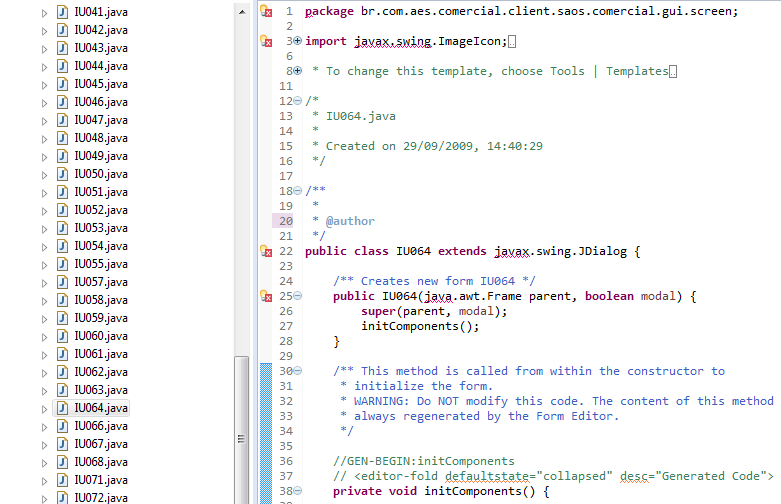Collapse the Javadoc block at line 18
Screen dimensions: 781x504
click(x=297, y=190)
